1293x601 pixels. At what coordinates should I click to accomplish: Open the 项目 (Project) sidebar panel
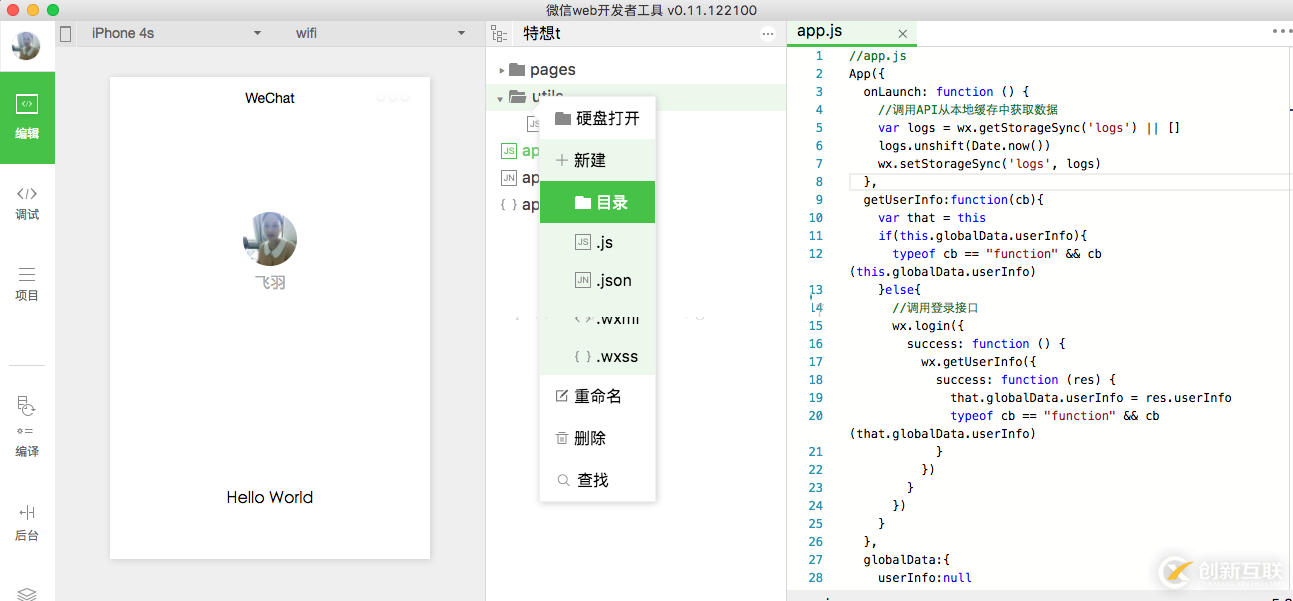tap(27, 283)
